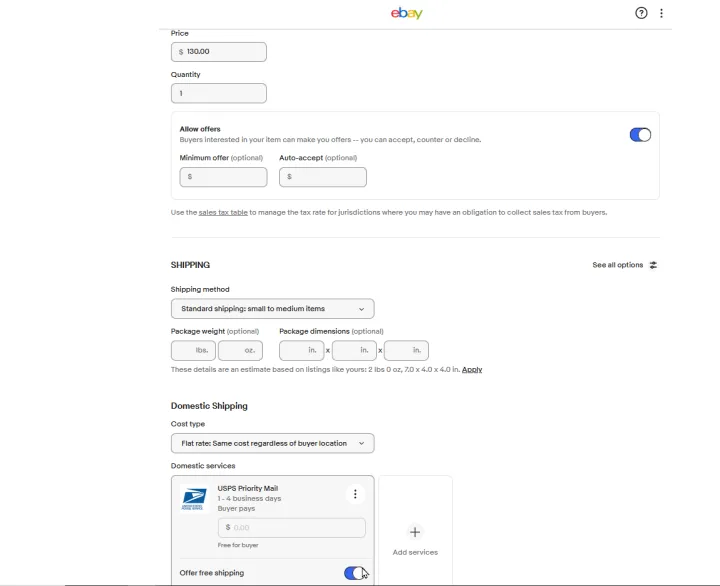Click the eBay logo
The height and width of the screenshot is (586, 720).
point(406,13)
